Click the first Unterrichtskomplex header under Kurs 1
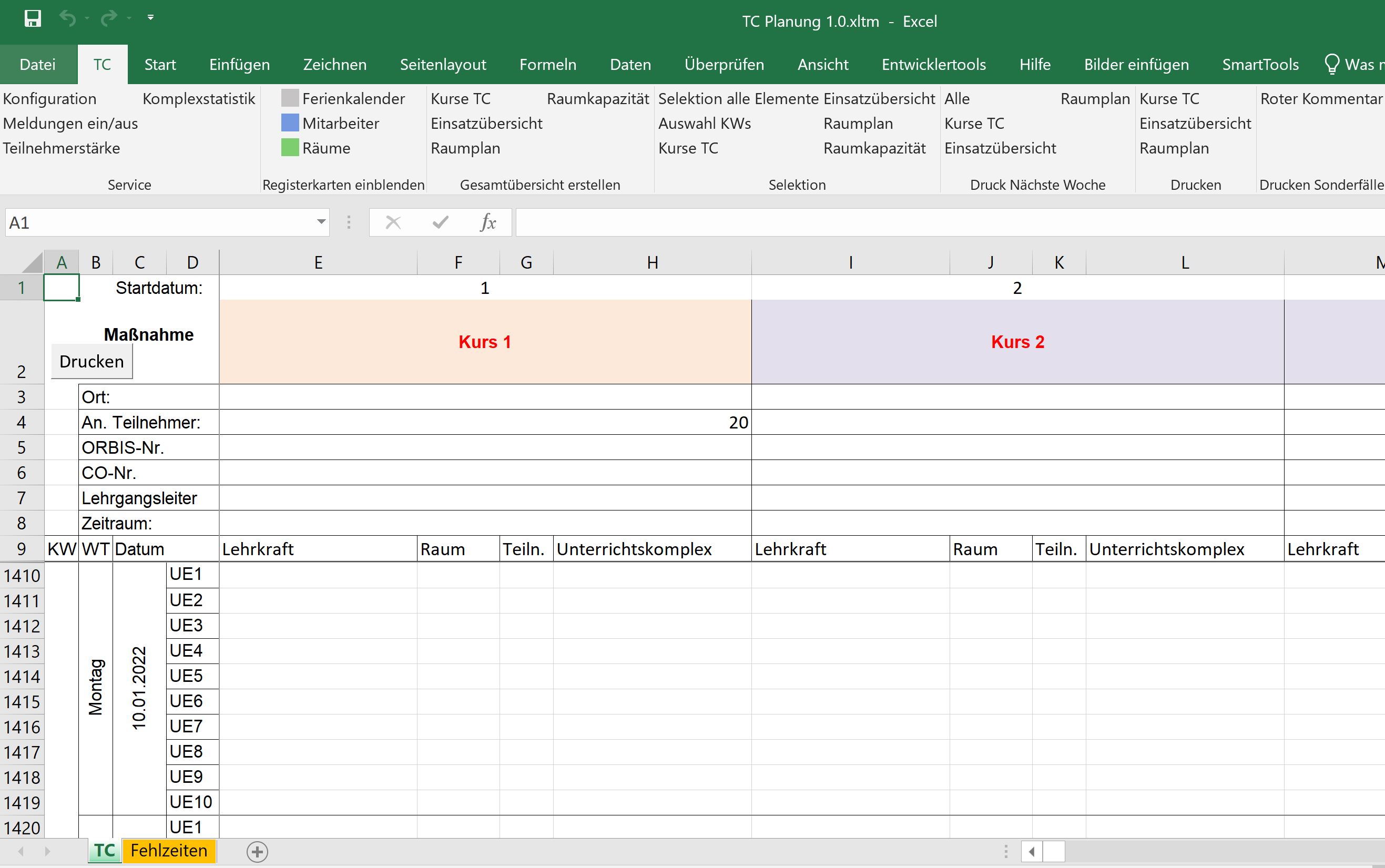Screen dimensions: 1385x868 click(x=652, y=549)
